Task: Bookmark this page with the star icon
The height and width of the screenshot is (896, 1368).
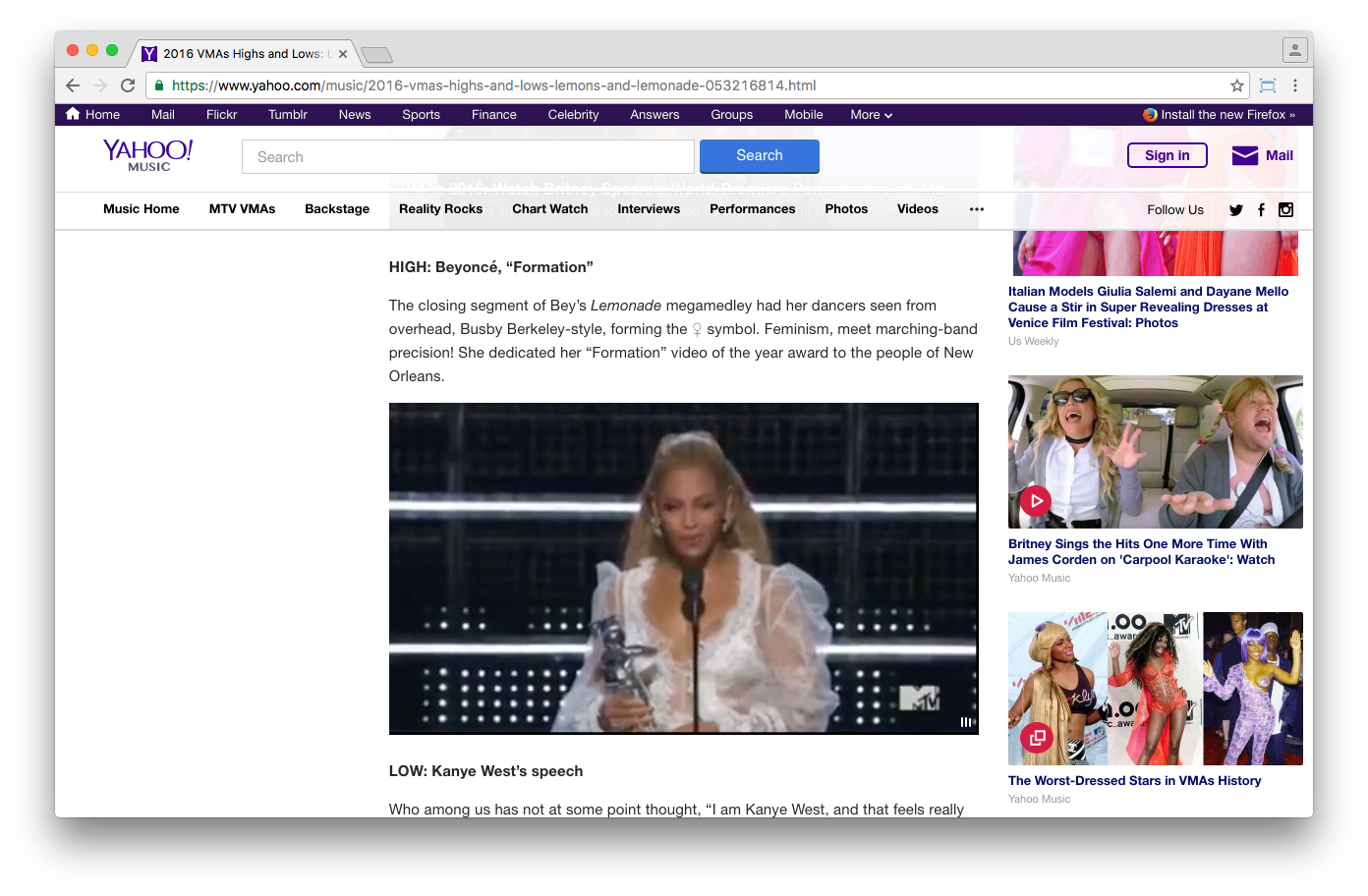Action: (x=1237, y=85)
